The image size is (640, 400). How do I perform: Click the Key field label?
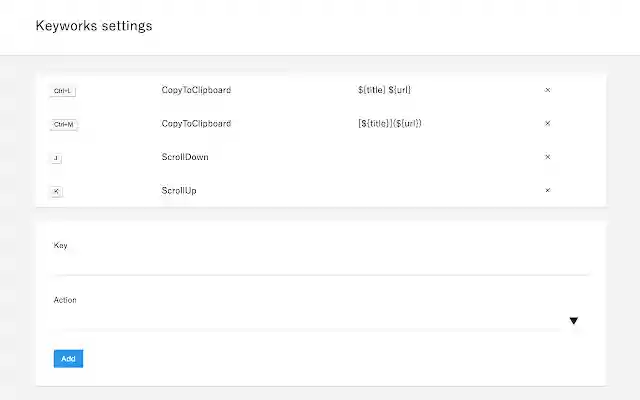pos(60,245)
